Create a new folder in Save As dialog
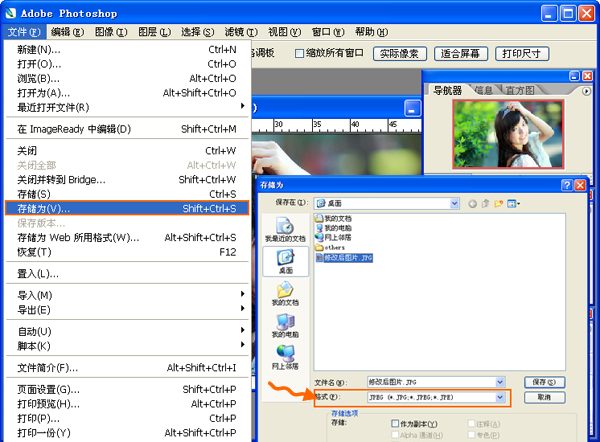The image size is (600, 442). pyautogui.click(x=498, y=204)
